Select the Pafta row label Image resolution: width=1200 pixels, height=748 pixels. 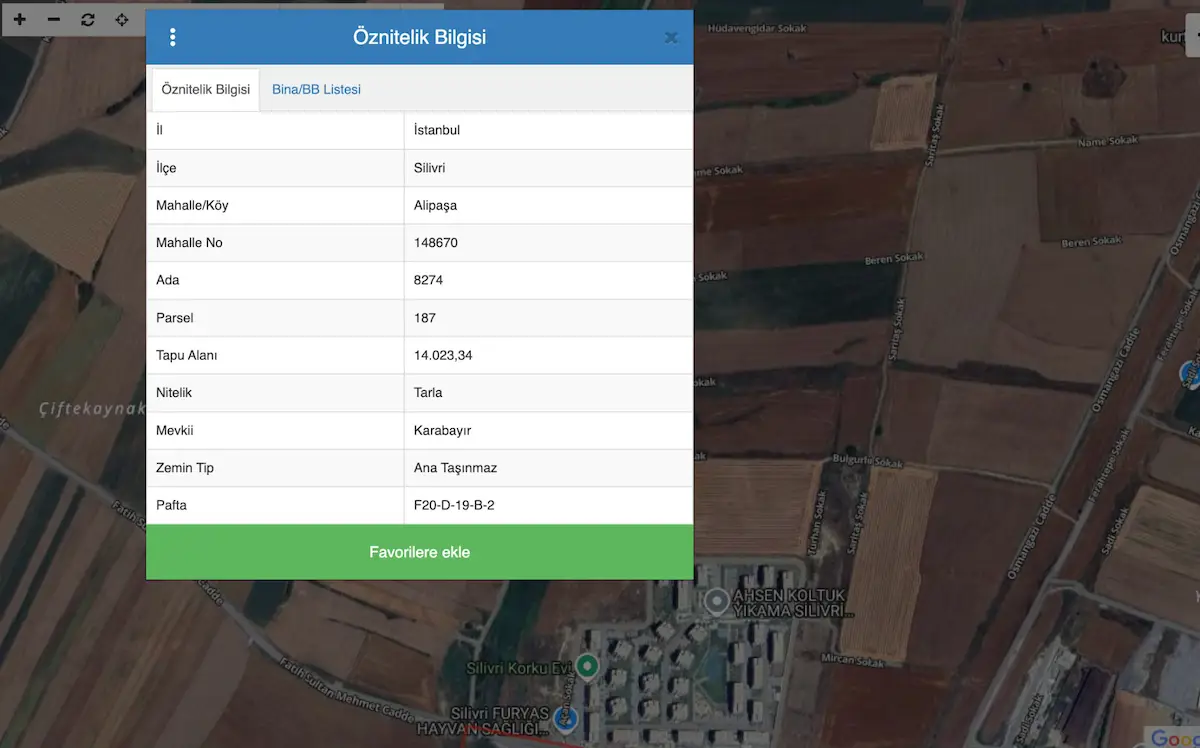(172, 506)
